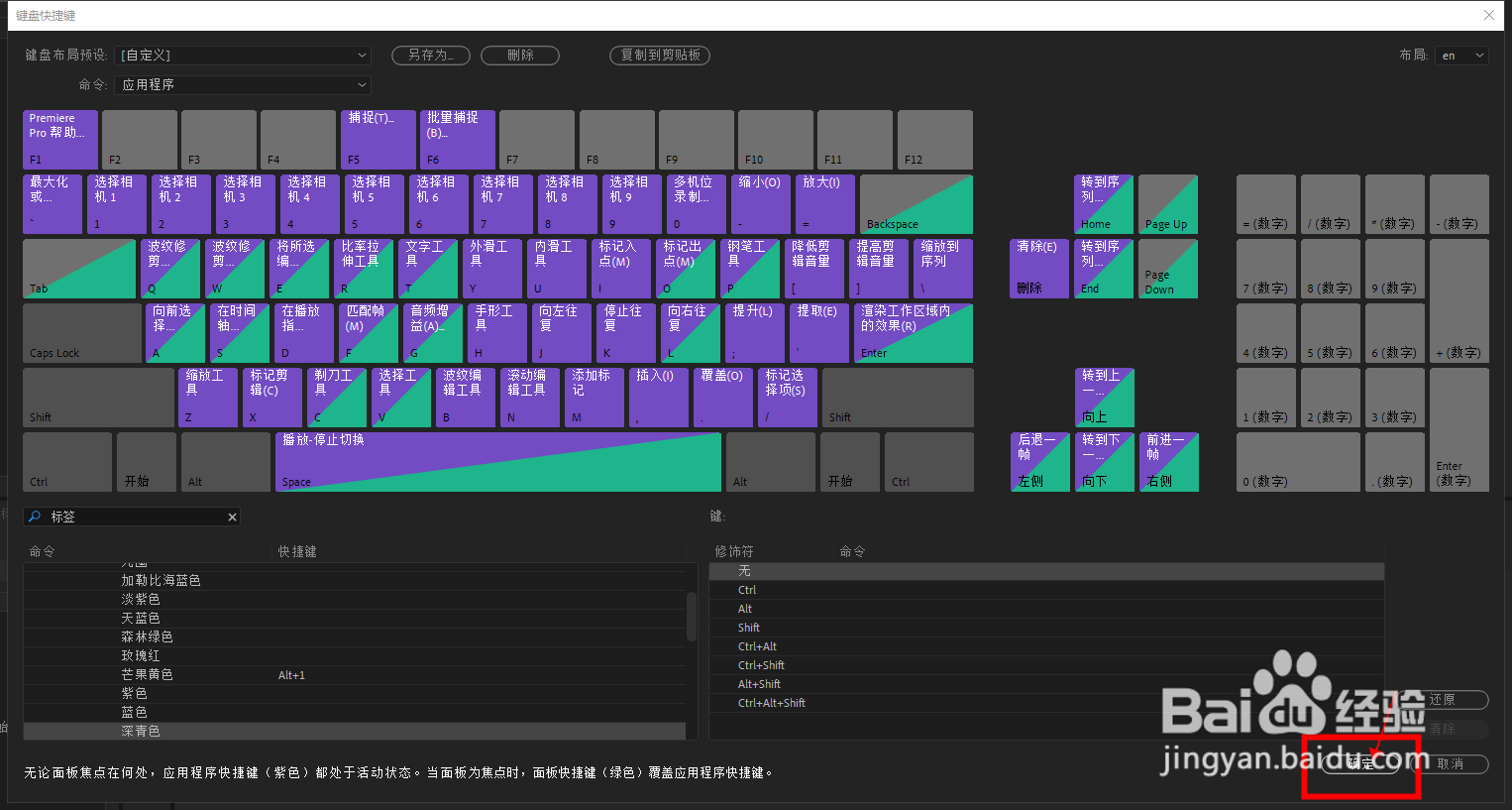Select the numpad Enter (数字) key
This screenshot has width=1512, height=810.
[x=1459, y=429]
